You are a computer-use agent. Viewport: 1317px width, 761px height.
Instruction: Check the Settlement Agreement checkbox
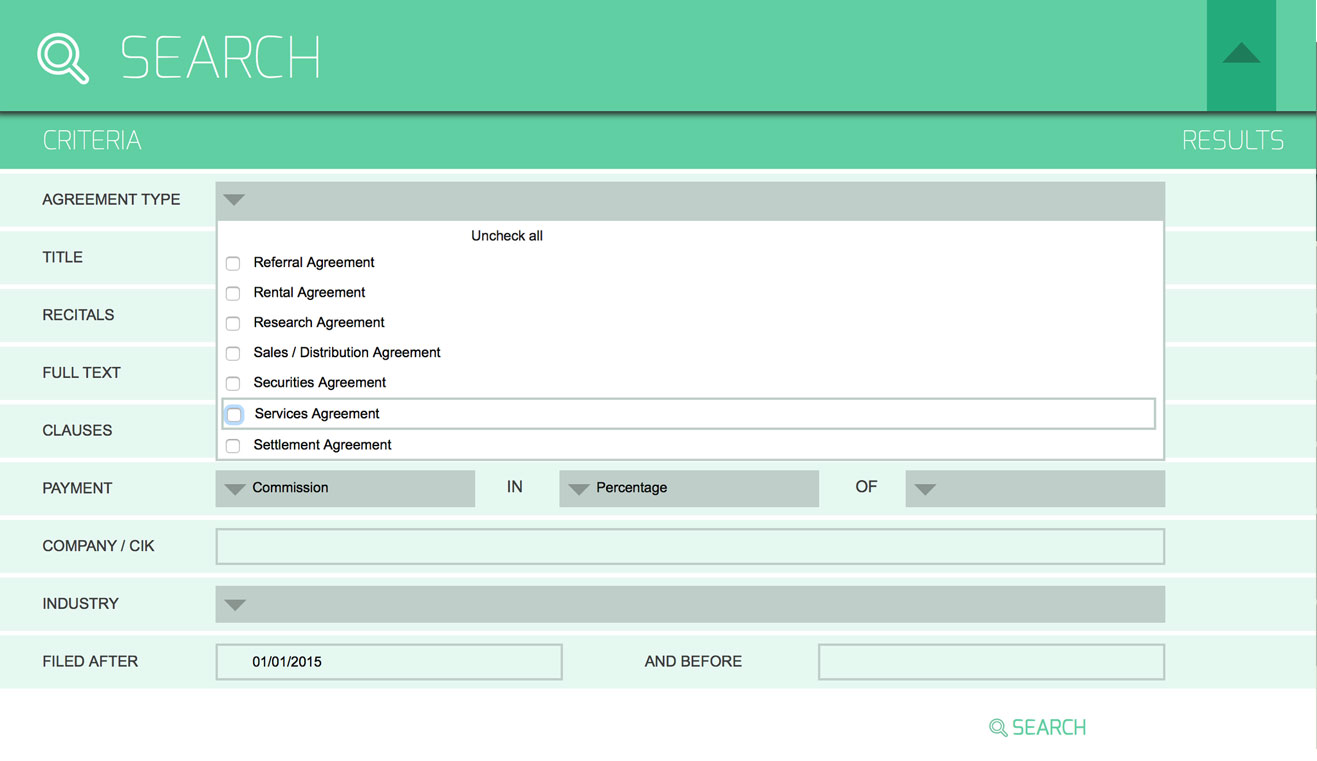click(233, 446)
